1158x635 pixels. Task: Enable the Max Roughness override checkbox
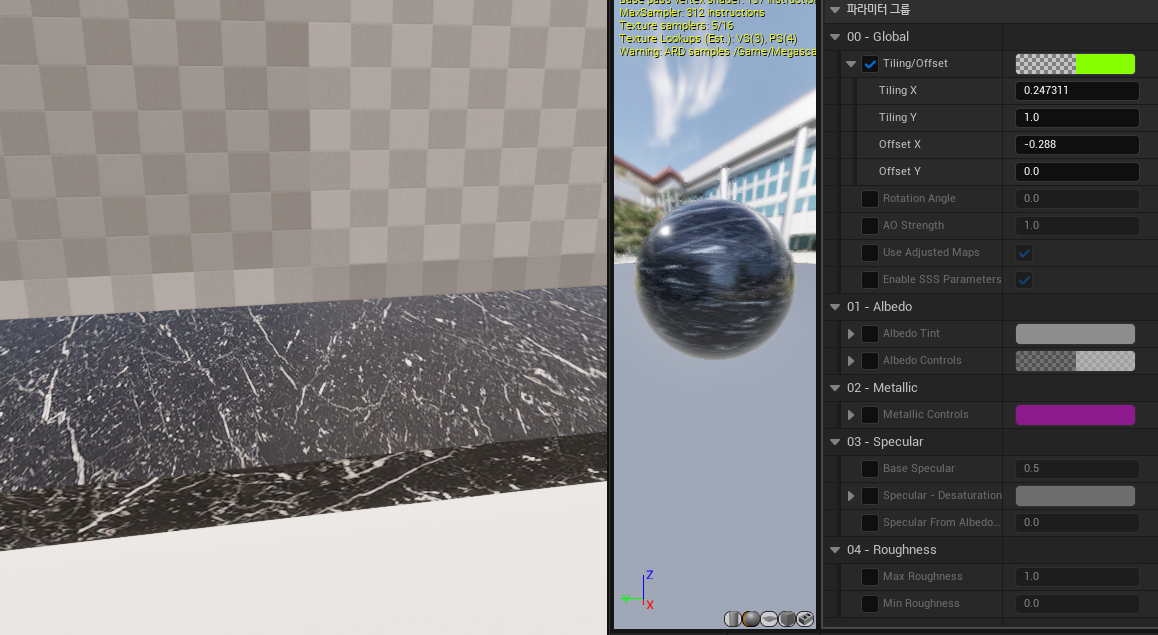(x=870, y=577)
